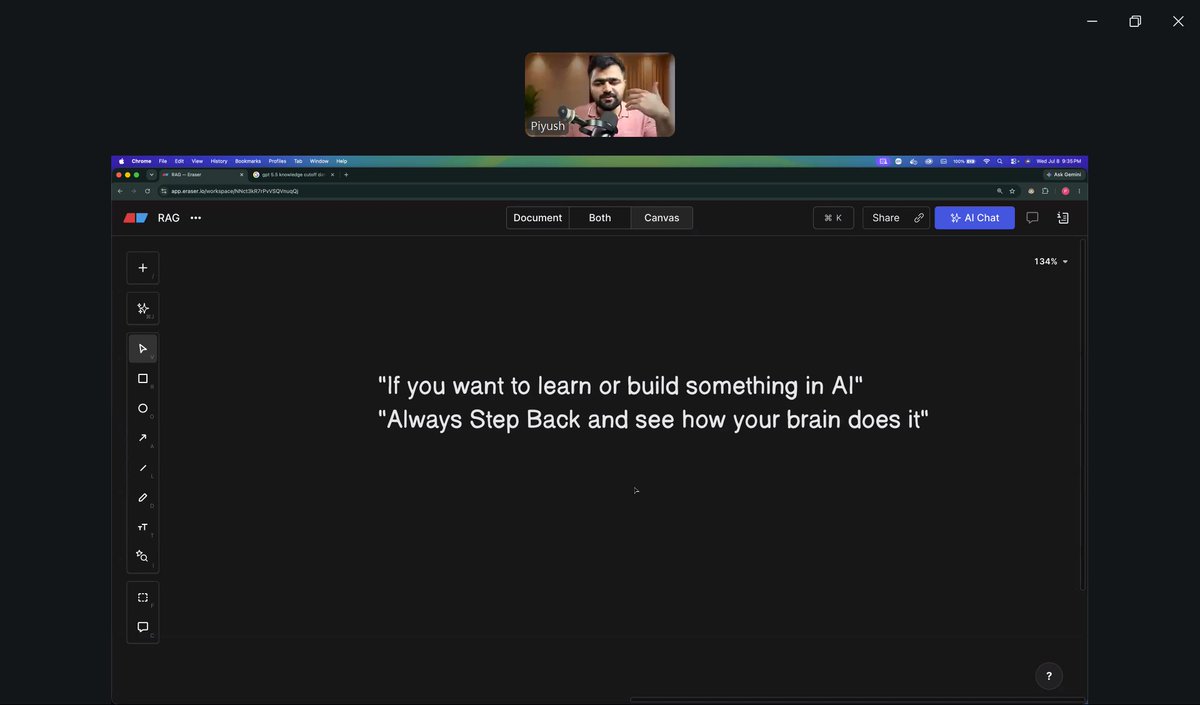Click the Share button
Viewport: 1200px width, 705px height.
(886, 218)
